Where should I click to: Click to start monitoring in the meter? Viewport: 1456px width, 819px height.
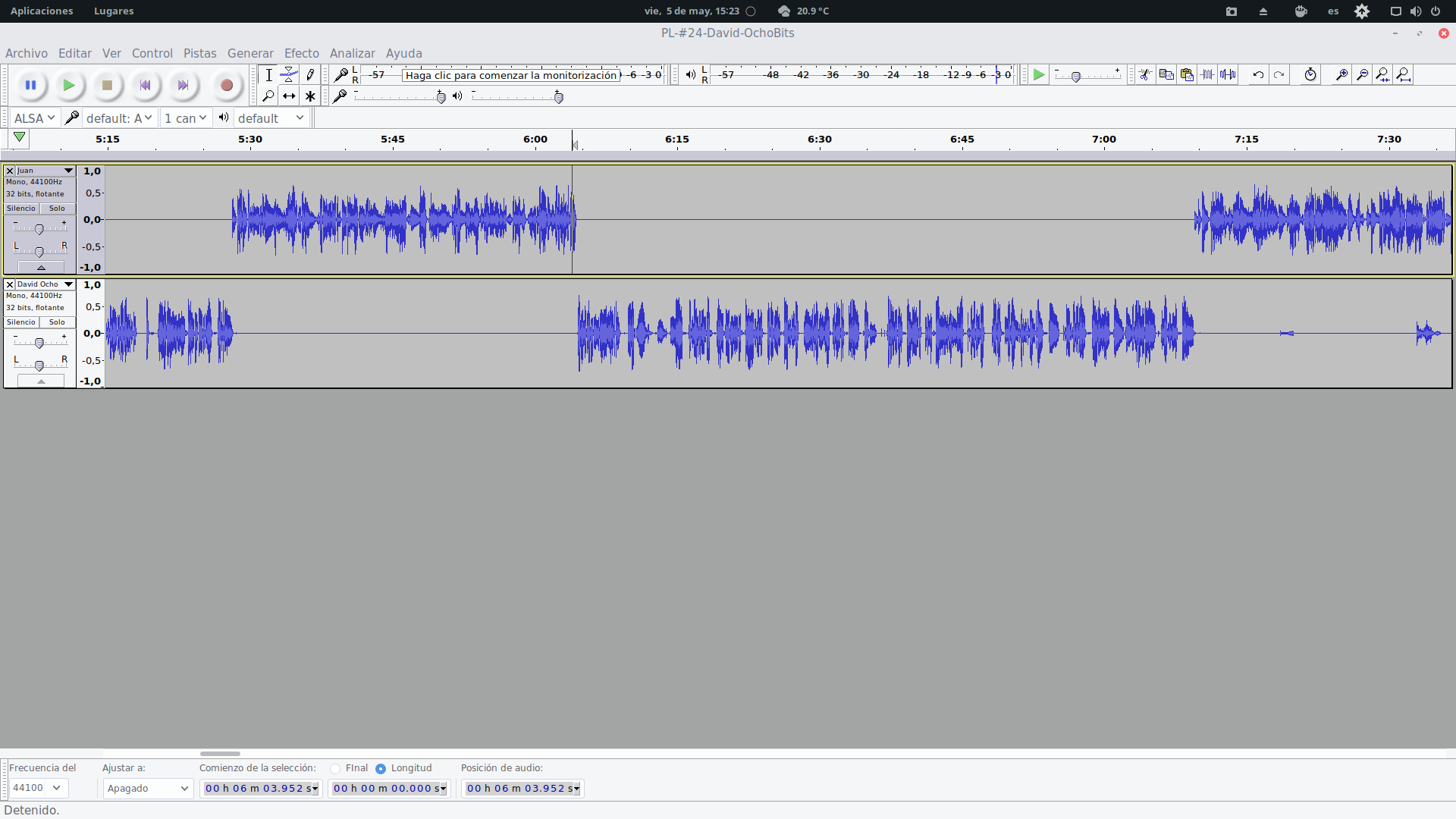pos(511,74)
